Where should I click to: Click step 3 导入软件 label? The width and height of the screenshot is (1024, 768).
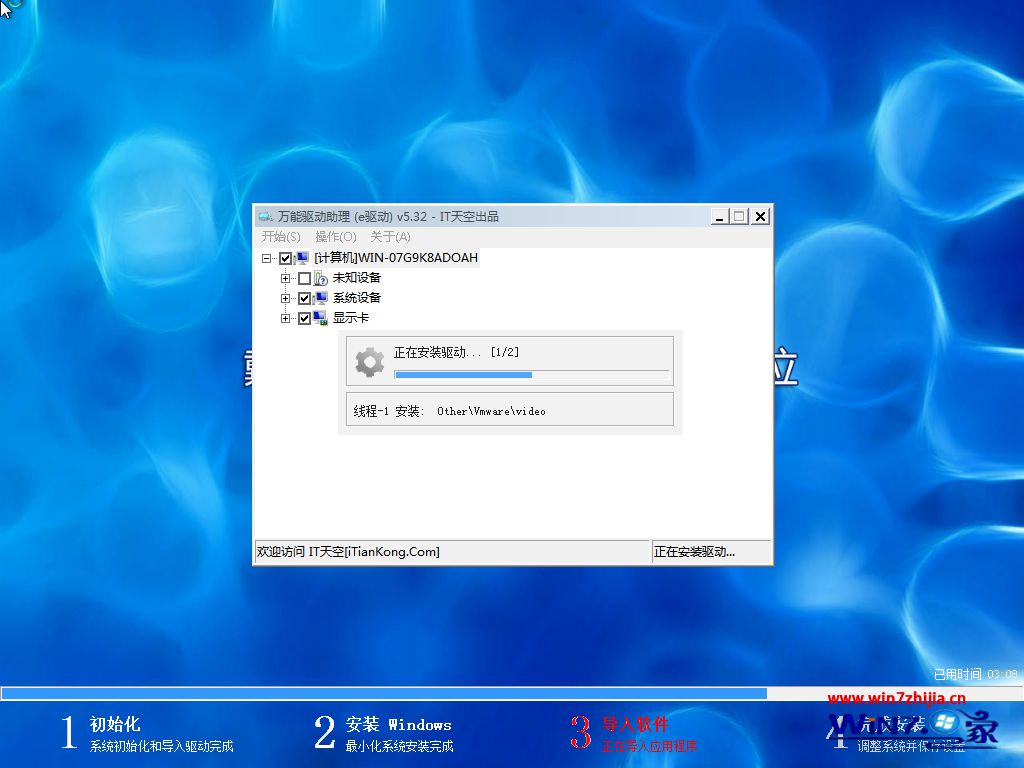(x=635, y=724)
